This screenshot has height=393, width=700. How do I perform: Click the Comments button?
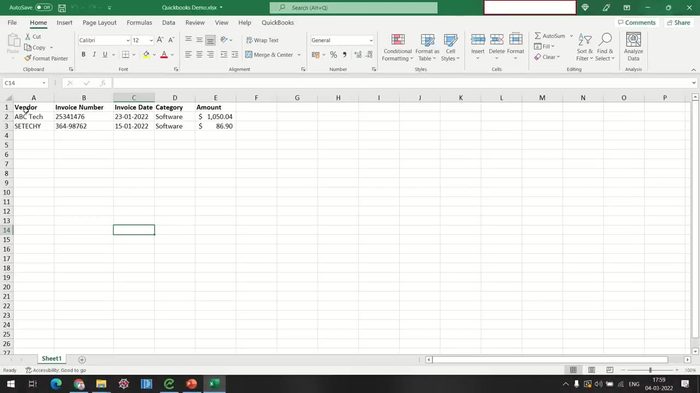637,22
